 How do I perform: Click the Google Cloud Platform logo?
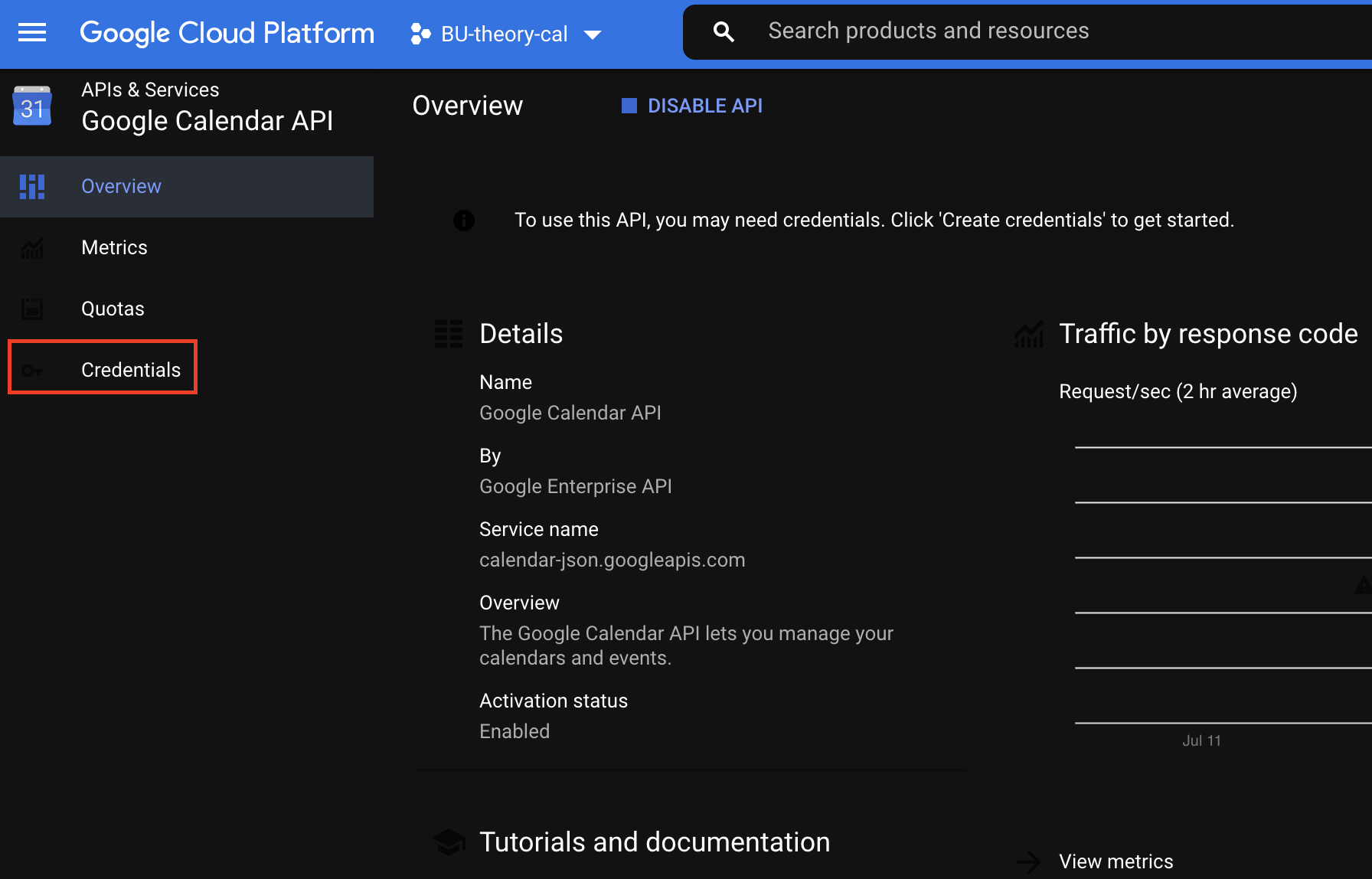coord(227,33)
